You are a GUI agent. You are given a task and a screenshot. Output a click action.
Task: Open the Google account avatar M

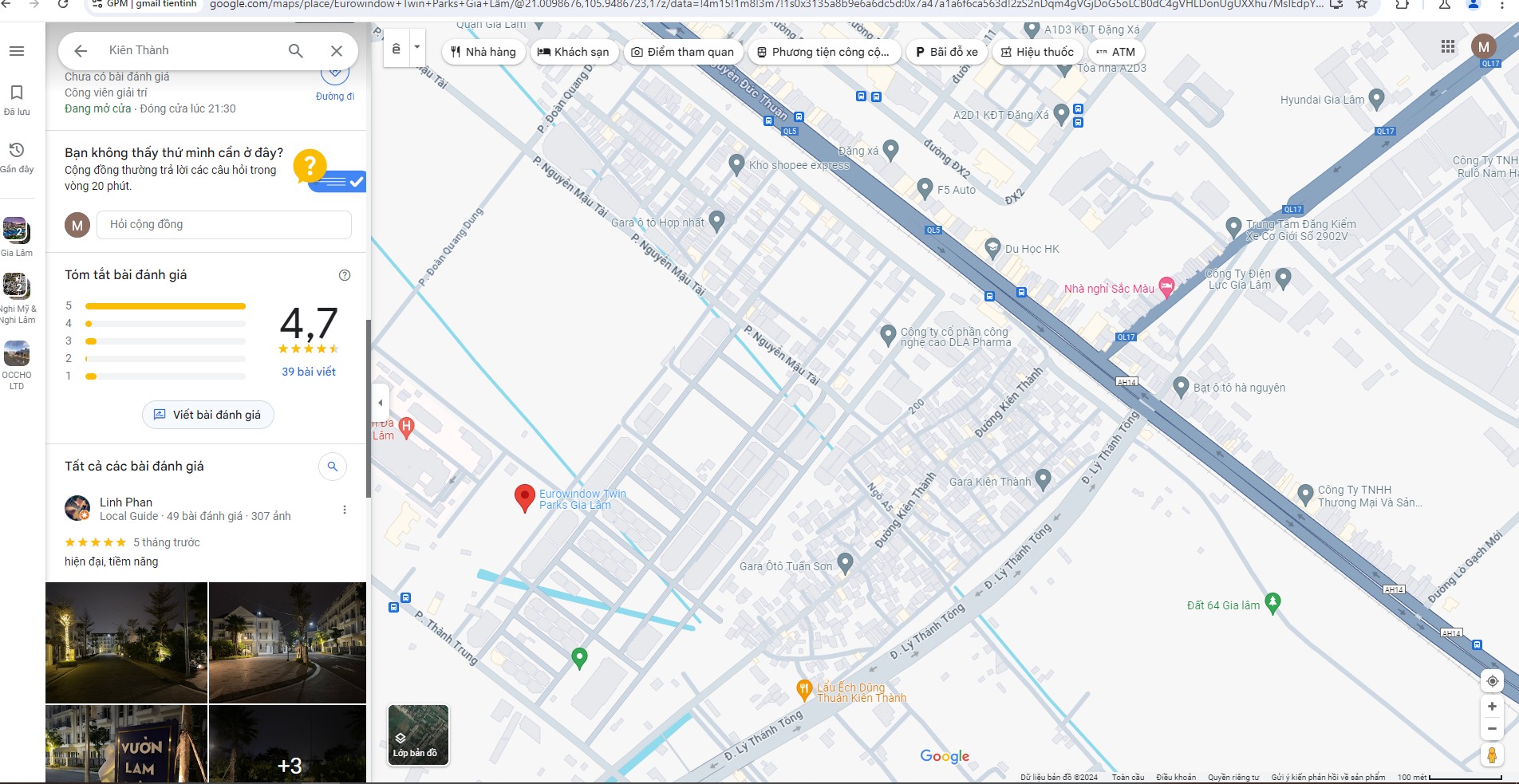(1484, 46)
